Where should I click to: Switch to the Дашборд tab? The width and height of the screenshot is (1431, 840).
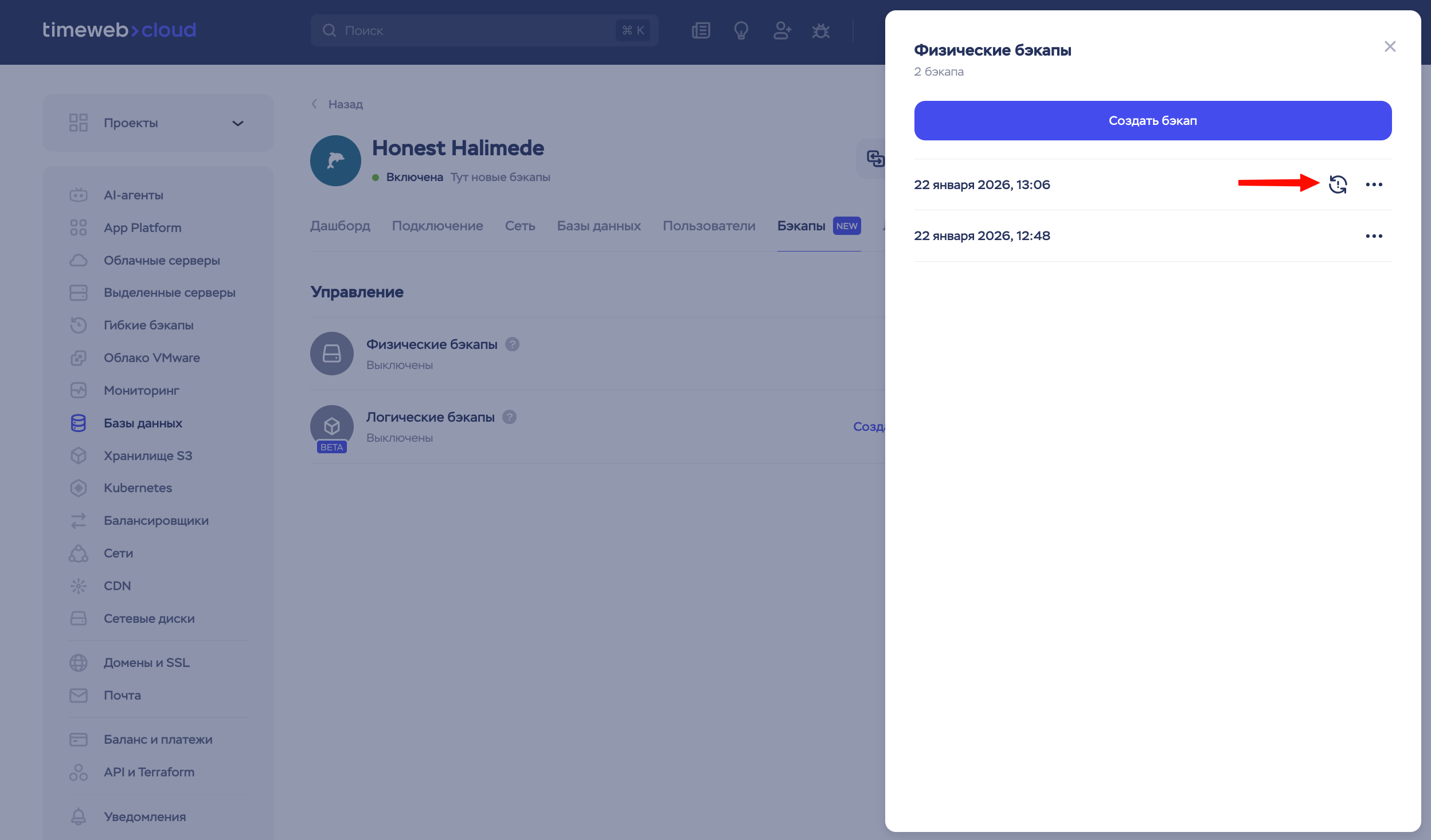pyautogui.click(x=340, y=226)
